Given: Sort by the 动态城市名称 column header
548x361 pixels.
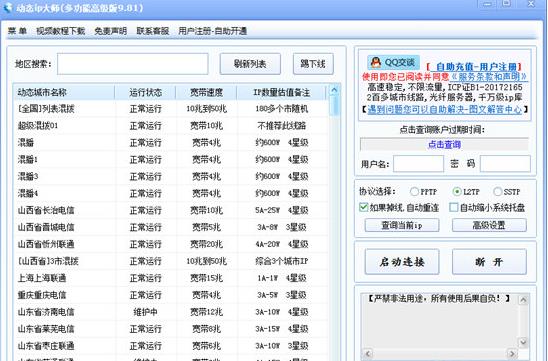Looking at the screenshot, I should (x=64, y=93).
